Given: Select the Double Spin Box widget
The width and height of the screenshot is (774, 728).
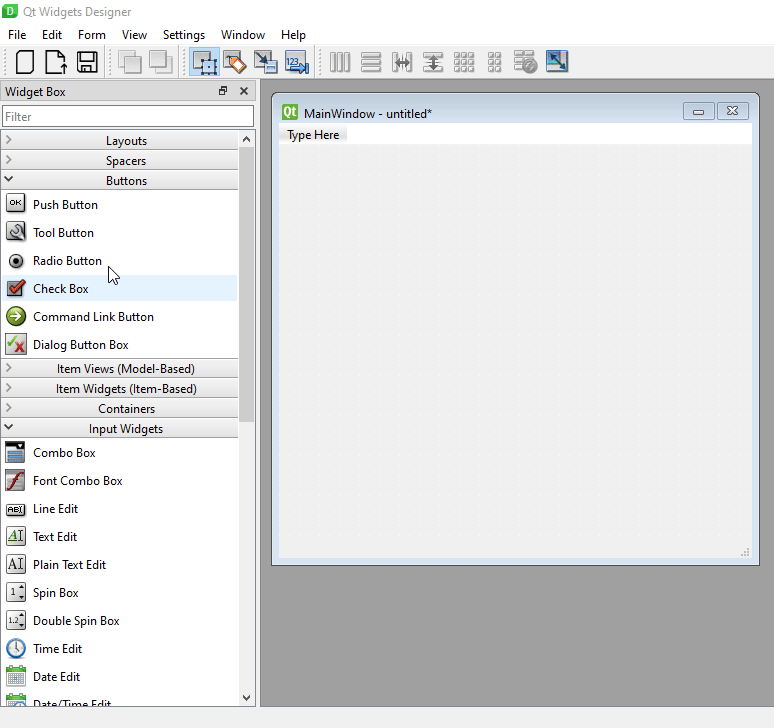Looking at the screenshot, I should point(120,620).
